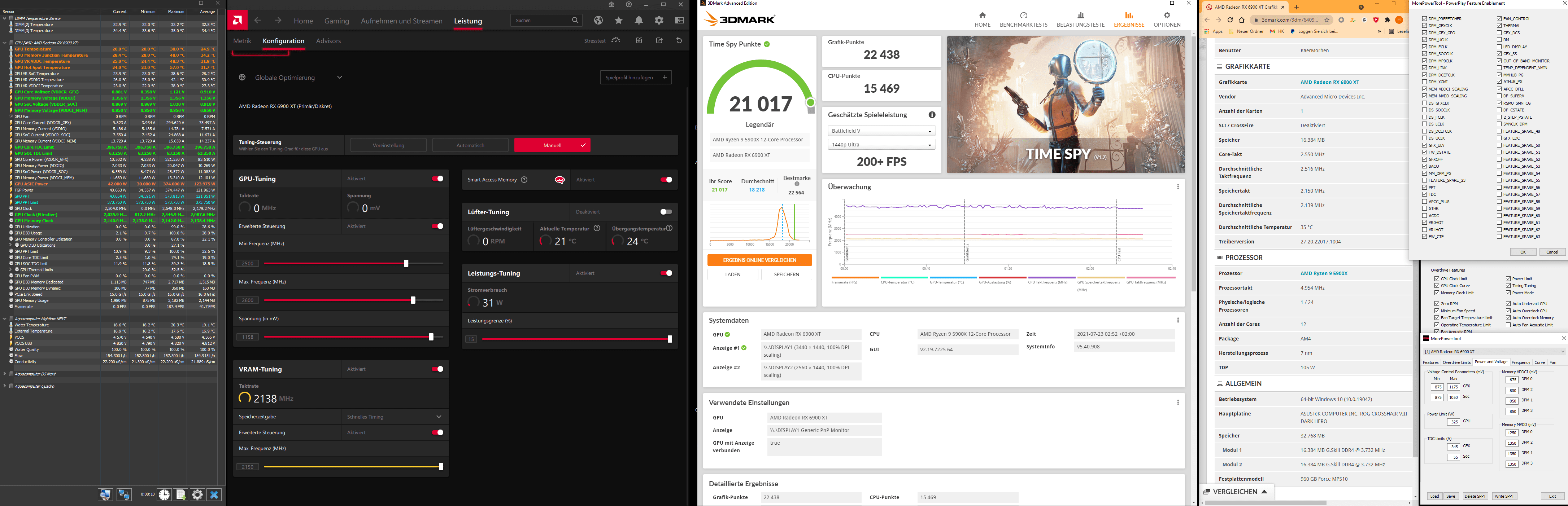The image size is (1568, 506).
Task: Toggle Radeon Software sidebar panel icon
Action: [x=679, y=21]
